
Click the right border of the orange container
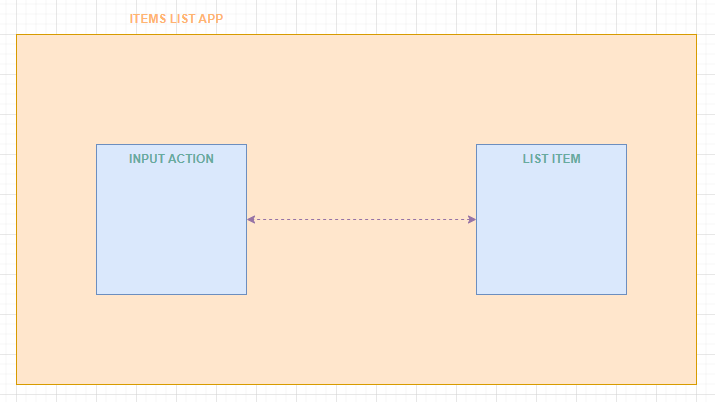point(696,209)
